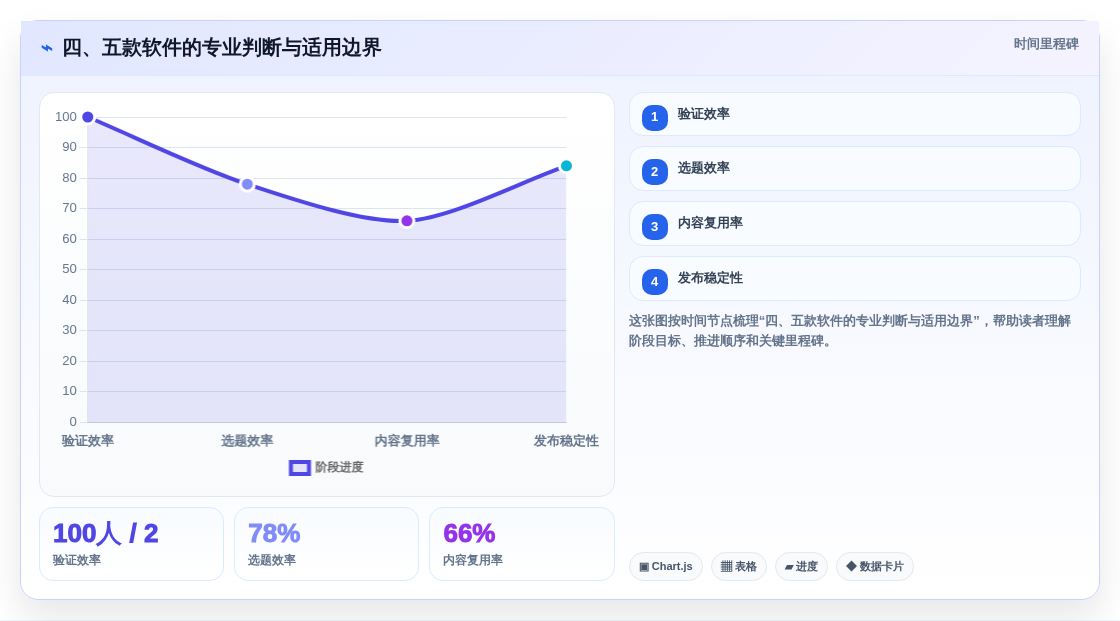
Task: Click the number 2 badge for 选题效率
Action: click(654, 172)
